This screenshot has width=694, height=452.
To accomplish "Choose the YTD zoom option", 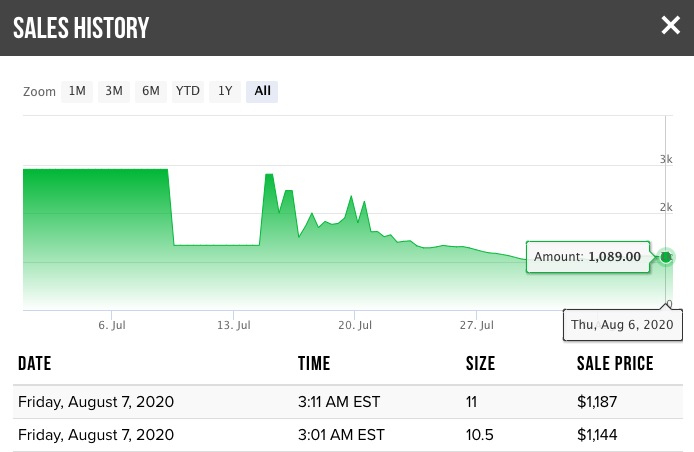I will pos(188,91).
